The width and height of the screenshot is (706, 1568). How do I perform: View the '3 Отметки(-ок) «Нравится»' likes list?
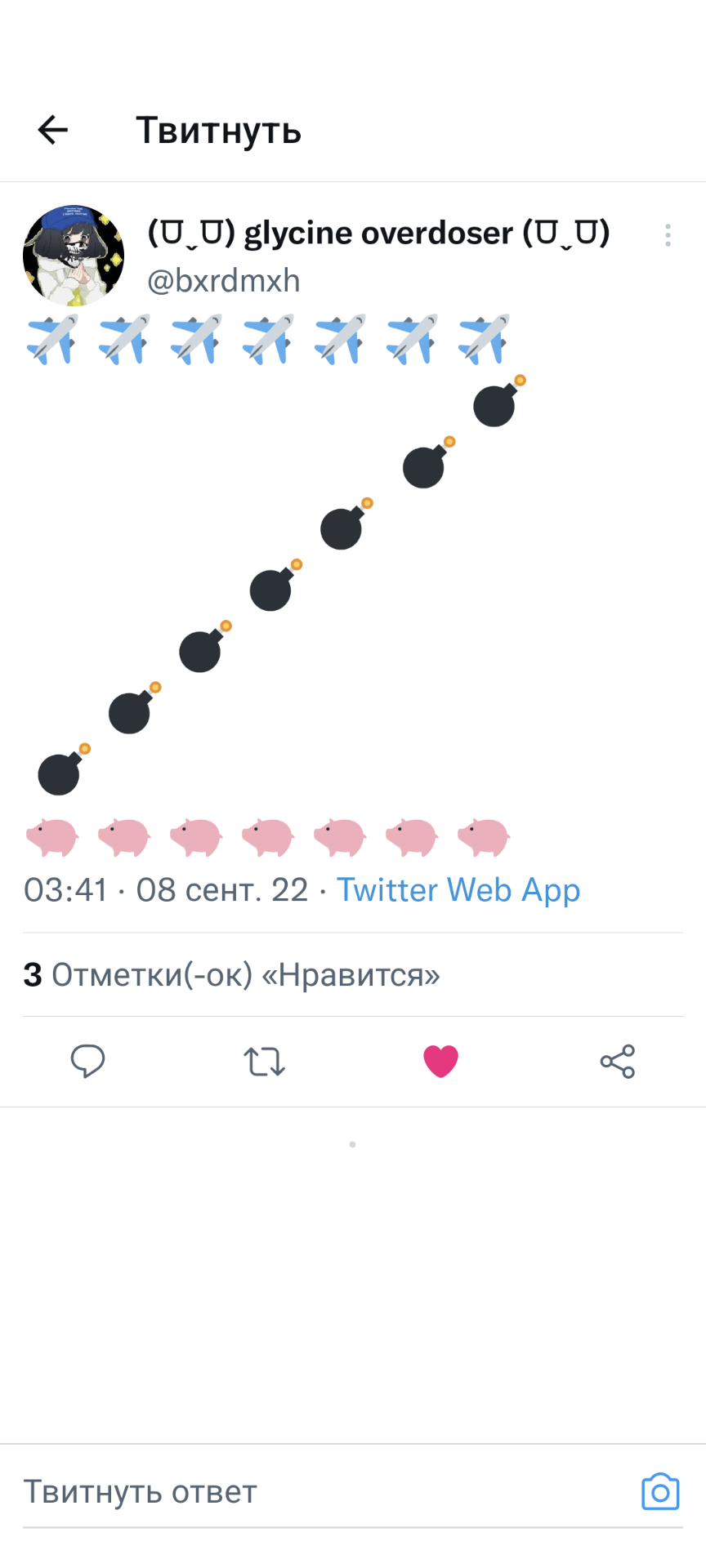(231, 974)
